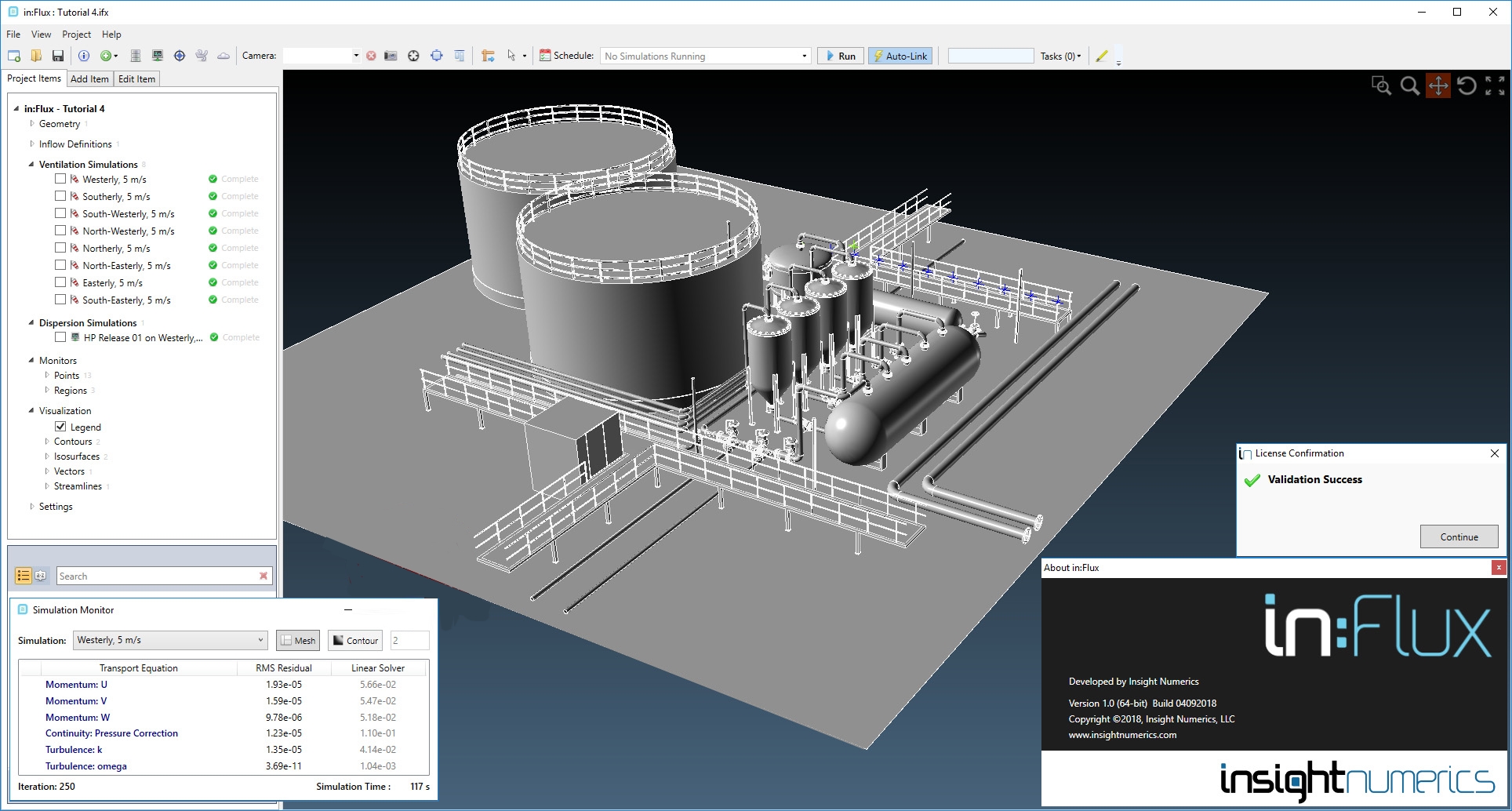Toggle the Auto-Link button
Viewport: 1512px width, 811px height.
[900, 56]
